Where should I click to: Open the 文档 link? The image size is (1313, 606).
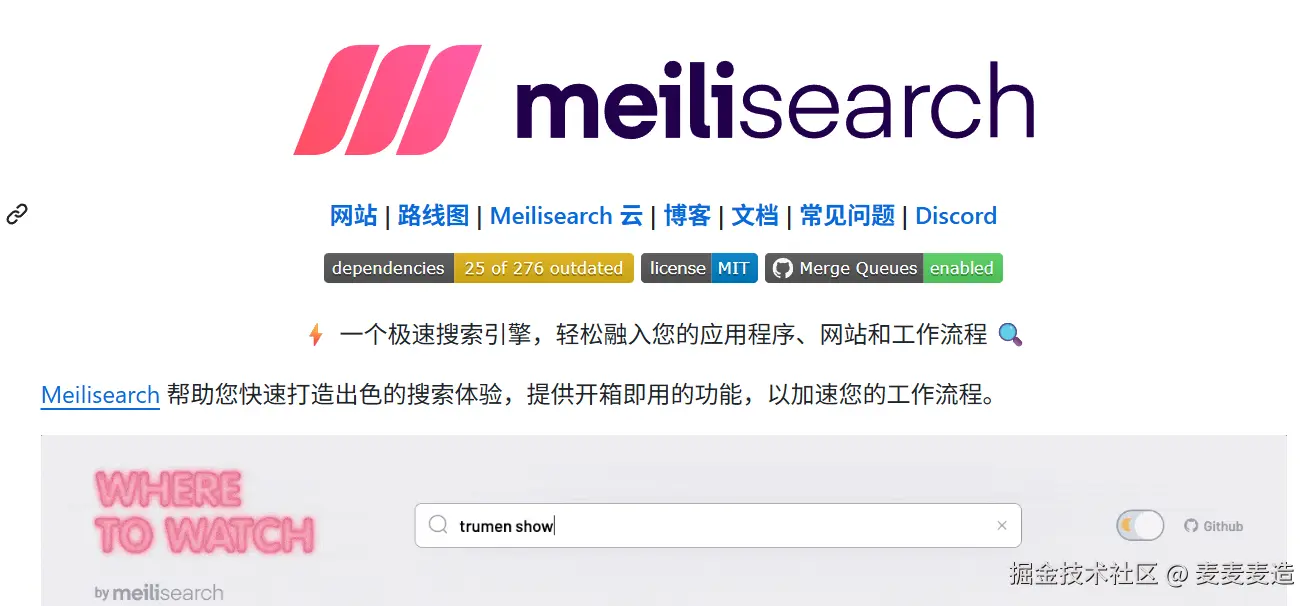click(755, 216)
